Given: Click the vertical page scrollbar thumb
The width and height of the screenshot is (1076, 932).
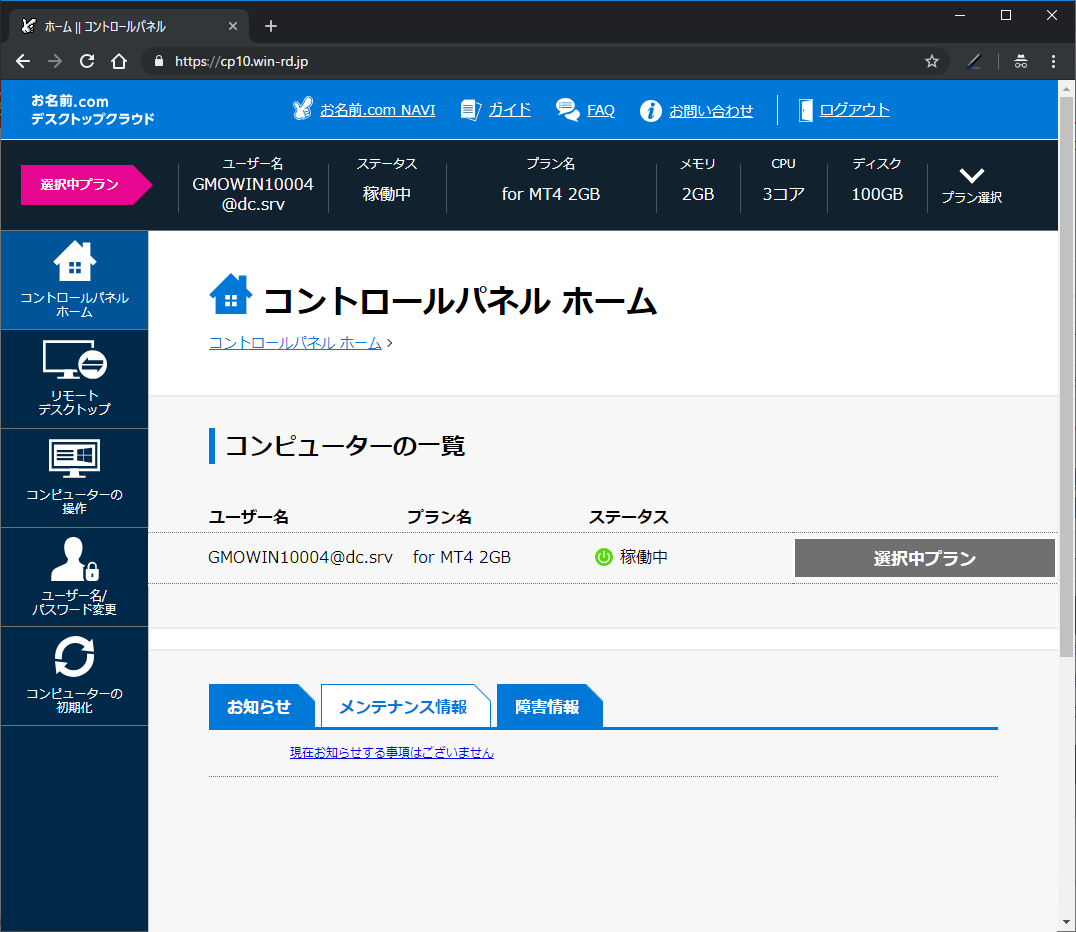Looking at the screenshot, I should click(1066, 376).
